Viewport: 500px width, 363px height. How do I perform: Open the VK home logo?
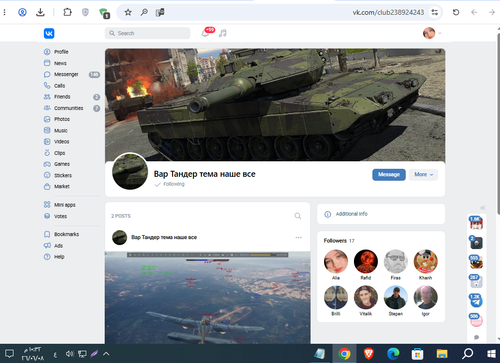(49, 33)
